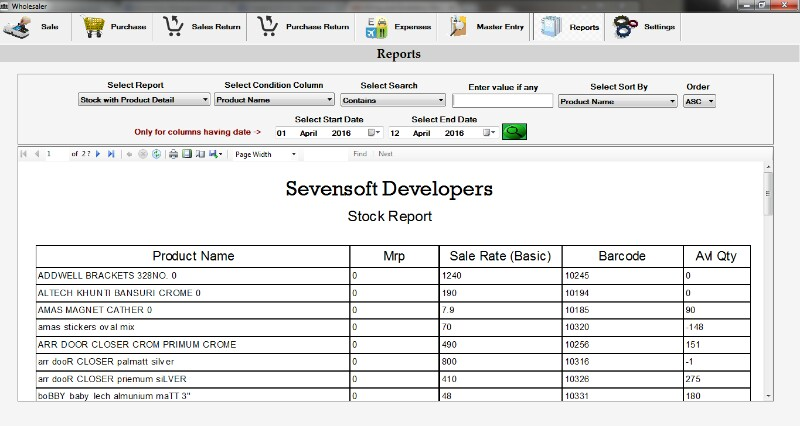The image size is (800, 426).
Task: Select AMAS MAGNET CATHER 0 cell
Action: click(193, 310)
